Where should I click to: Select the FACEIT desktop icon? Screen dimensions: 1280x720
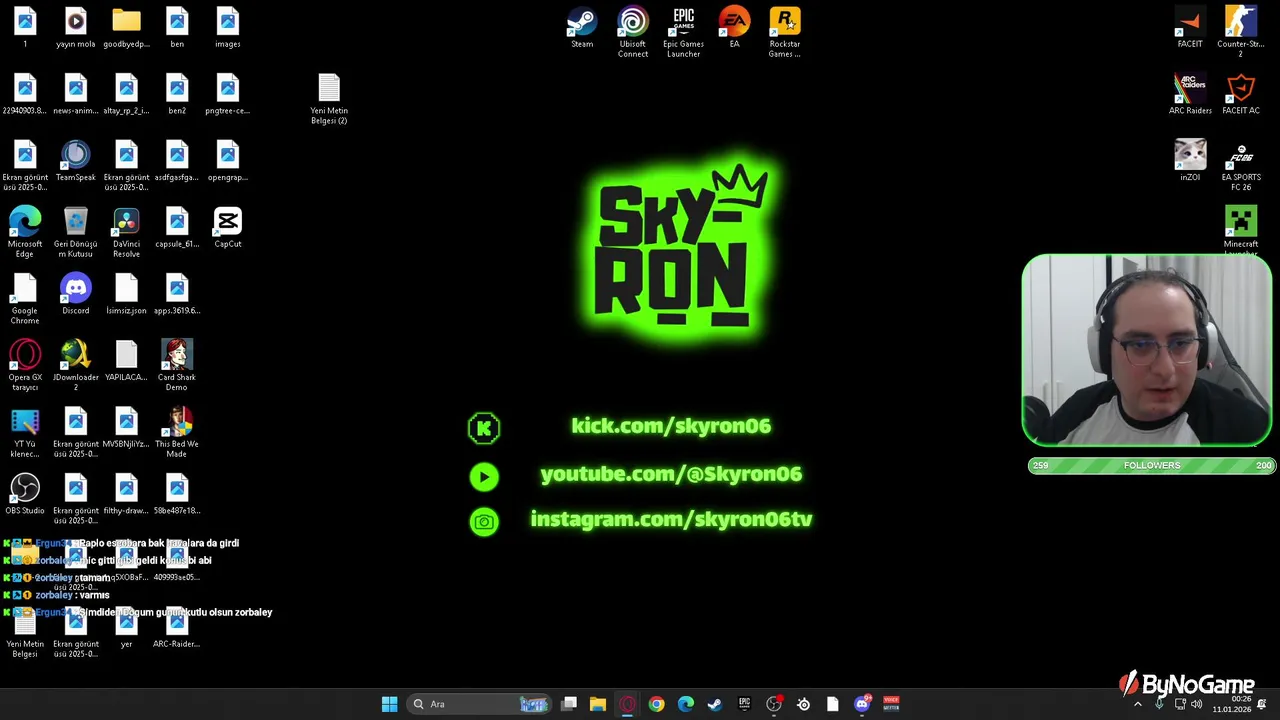point(1190,28)
